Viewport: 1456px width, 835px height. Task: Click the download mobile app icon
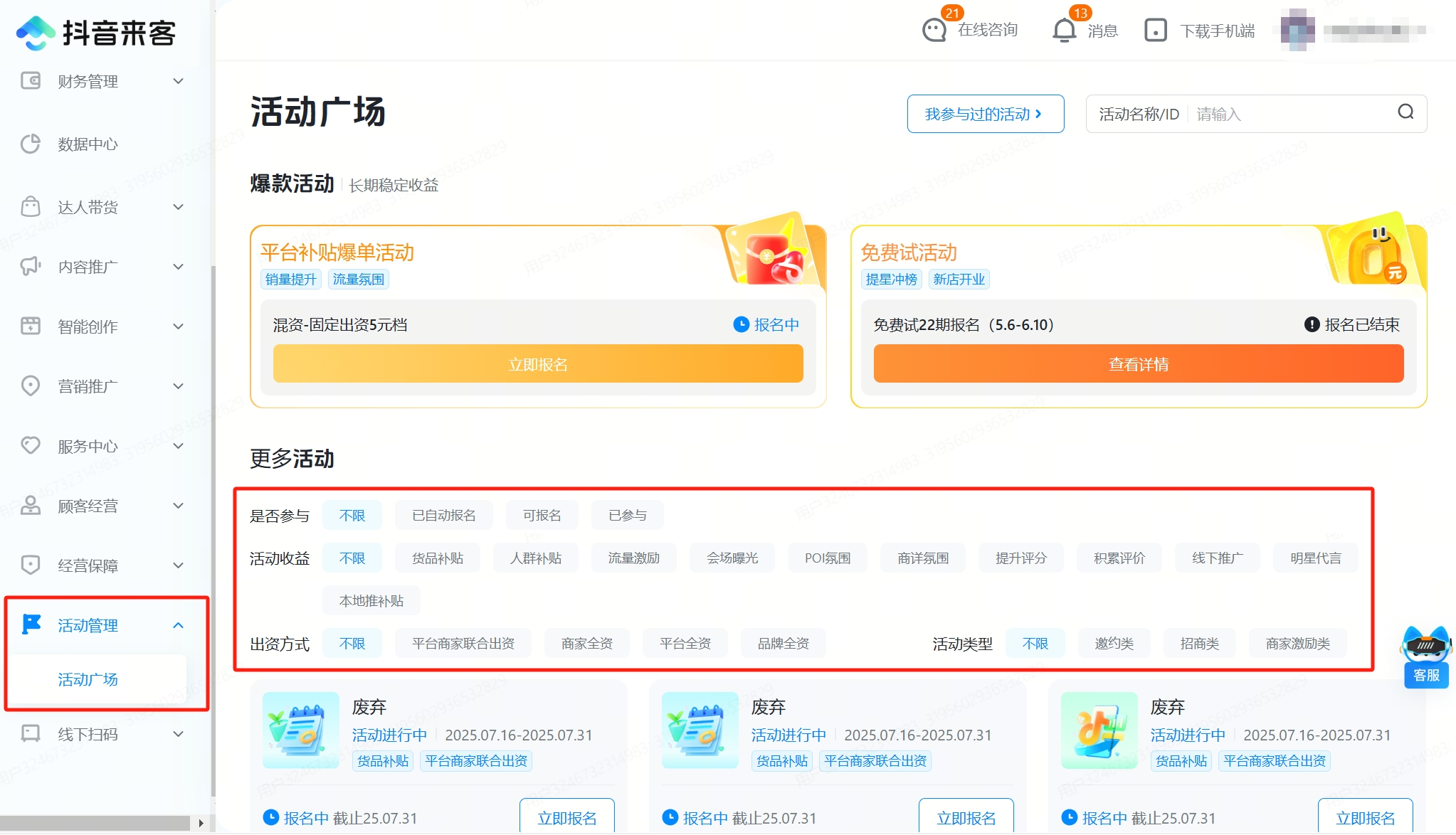coord(1155,31)
